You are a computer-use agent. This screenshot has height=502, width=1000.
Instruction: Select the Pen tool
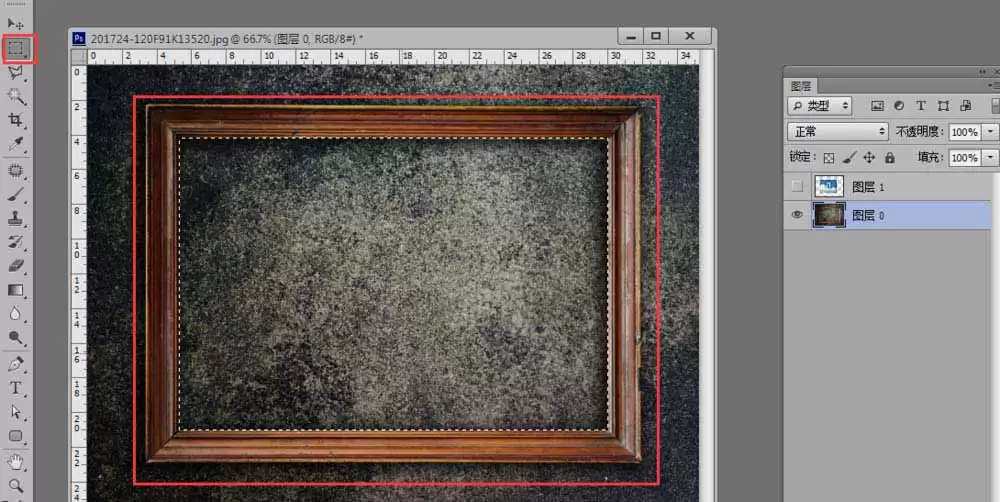16,364
